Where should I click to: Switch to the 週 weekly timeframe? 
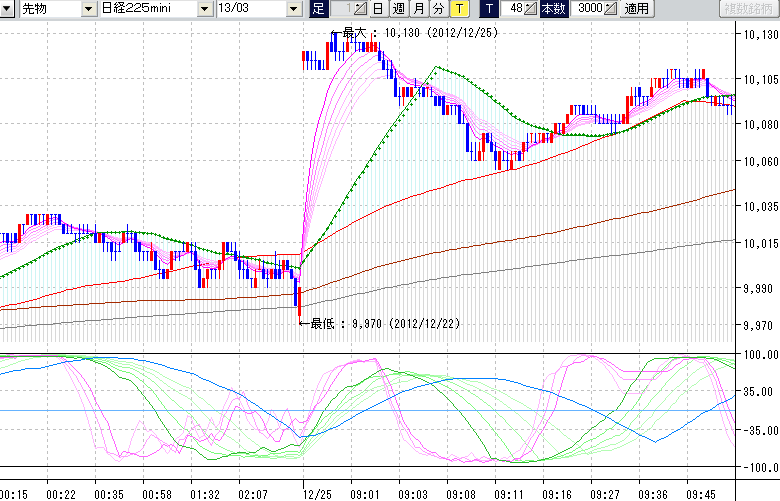398,8
